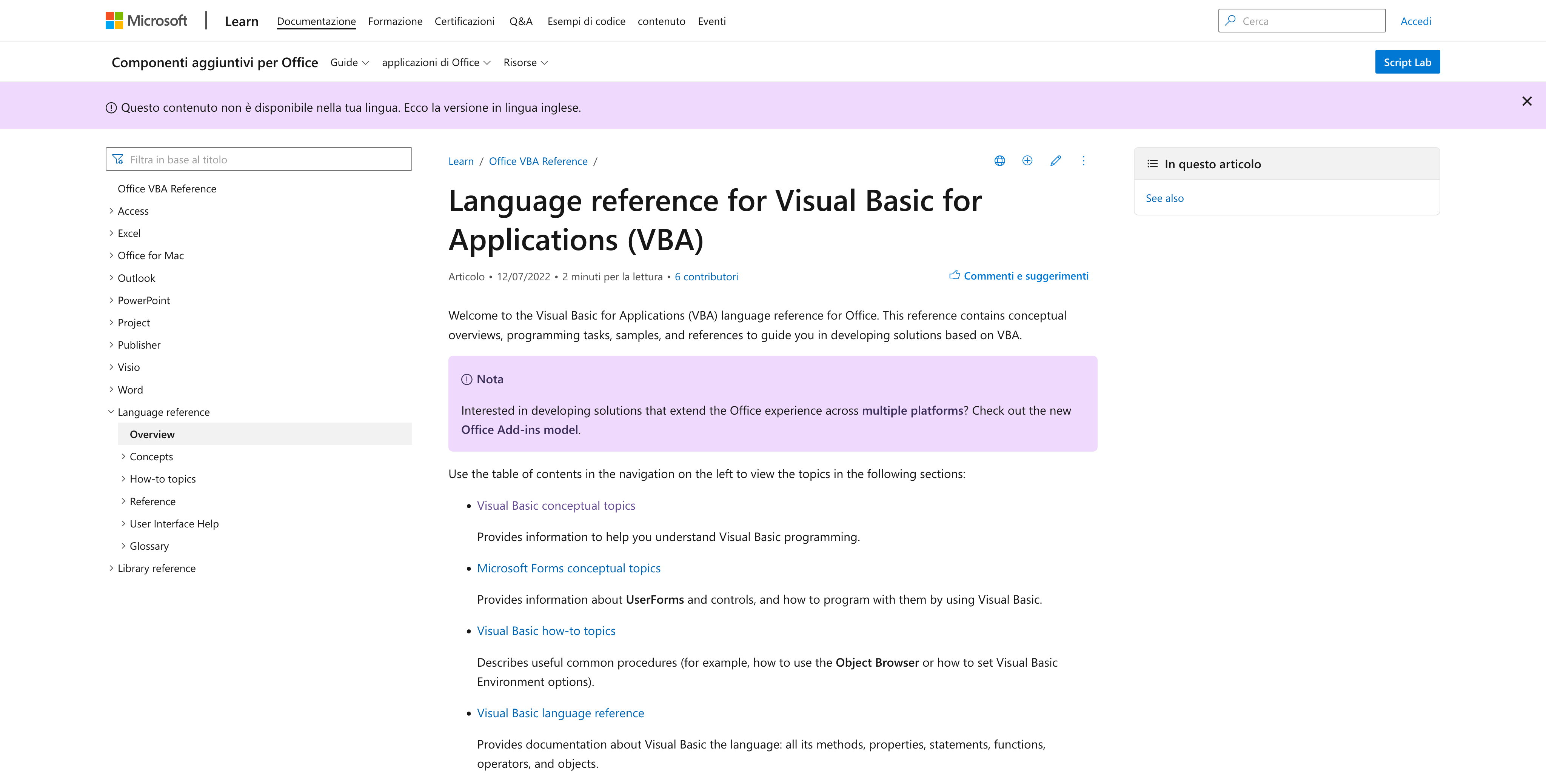Open the Eventi menu item

click(x=712, y=21)
